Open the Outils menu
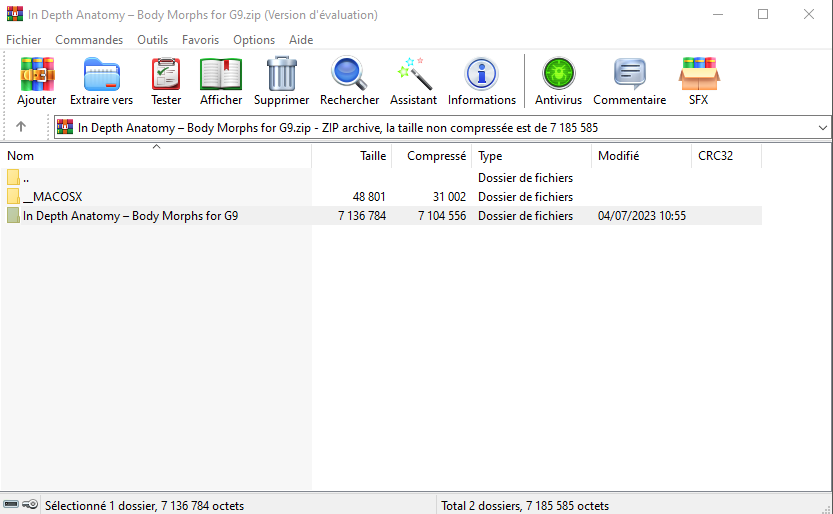 click(x=152, y=40)
